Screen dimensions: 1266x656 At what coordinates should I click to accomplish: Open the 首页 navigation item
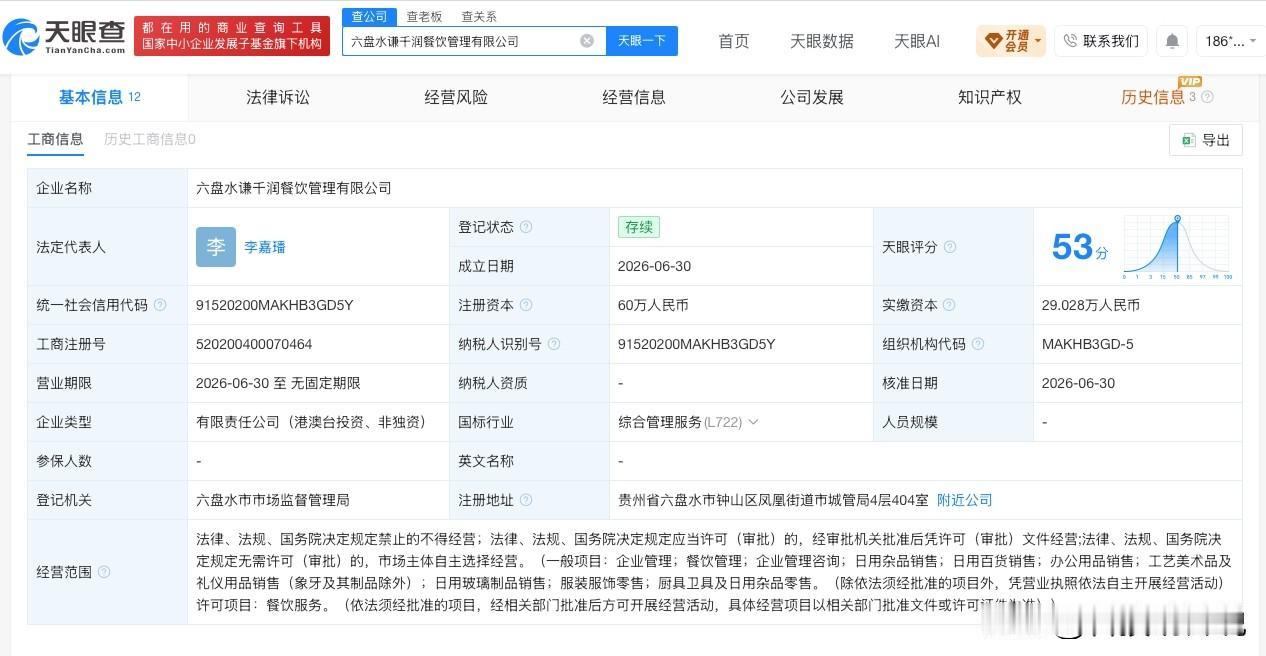734,41
